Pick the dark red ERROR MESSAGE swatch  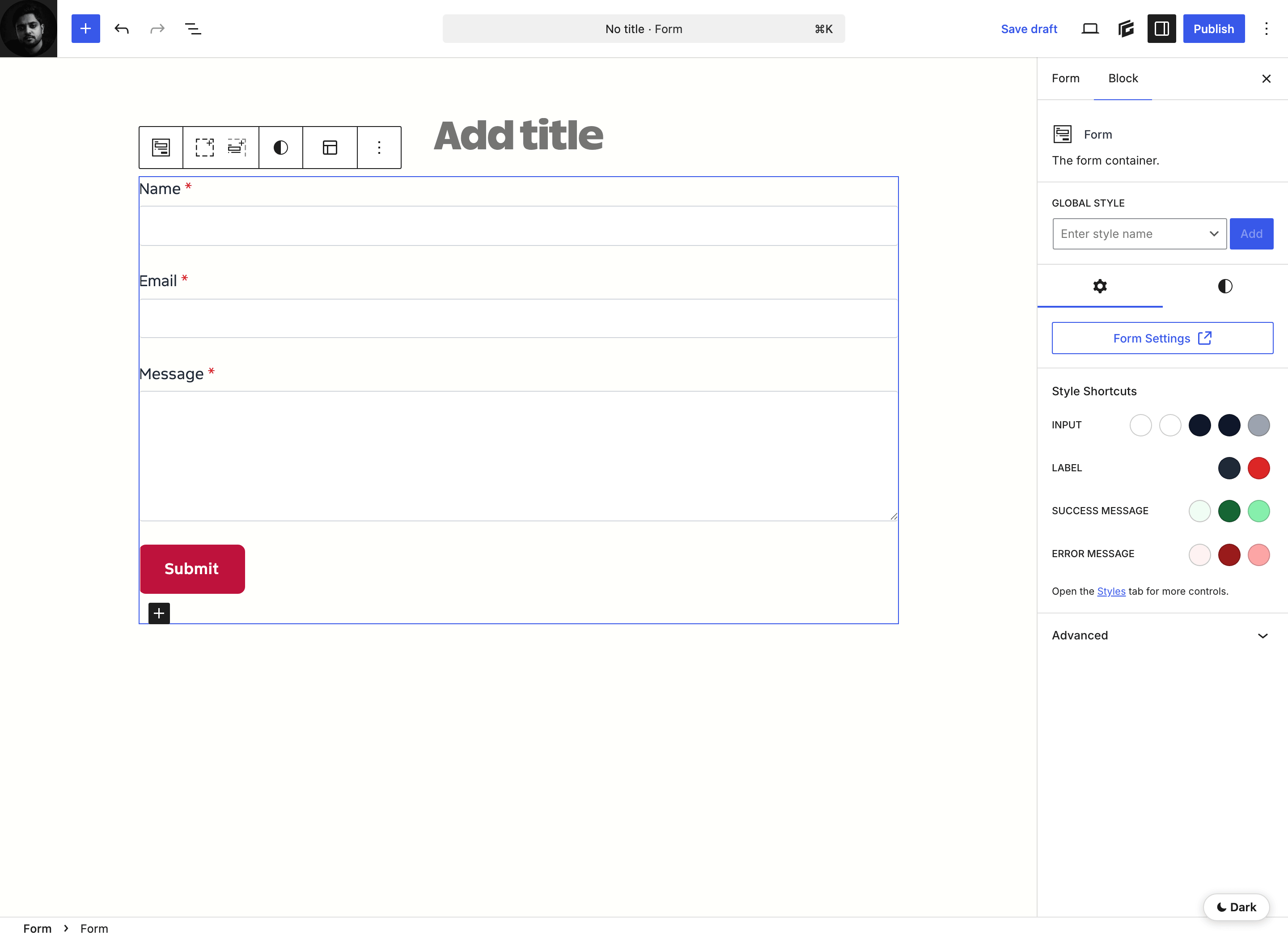[1229, 554]
